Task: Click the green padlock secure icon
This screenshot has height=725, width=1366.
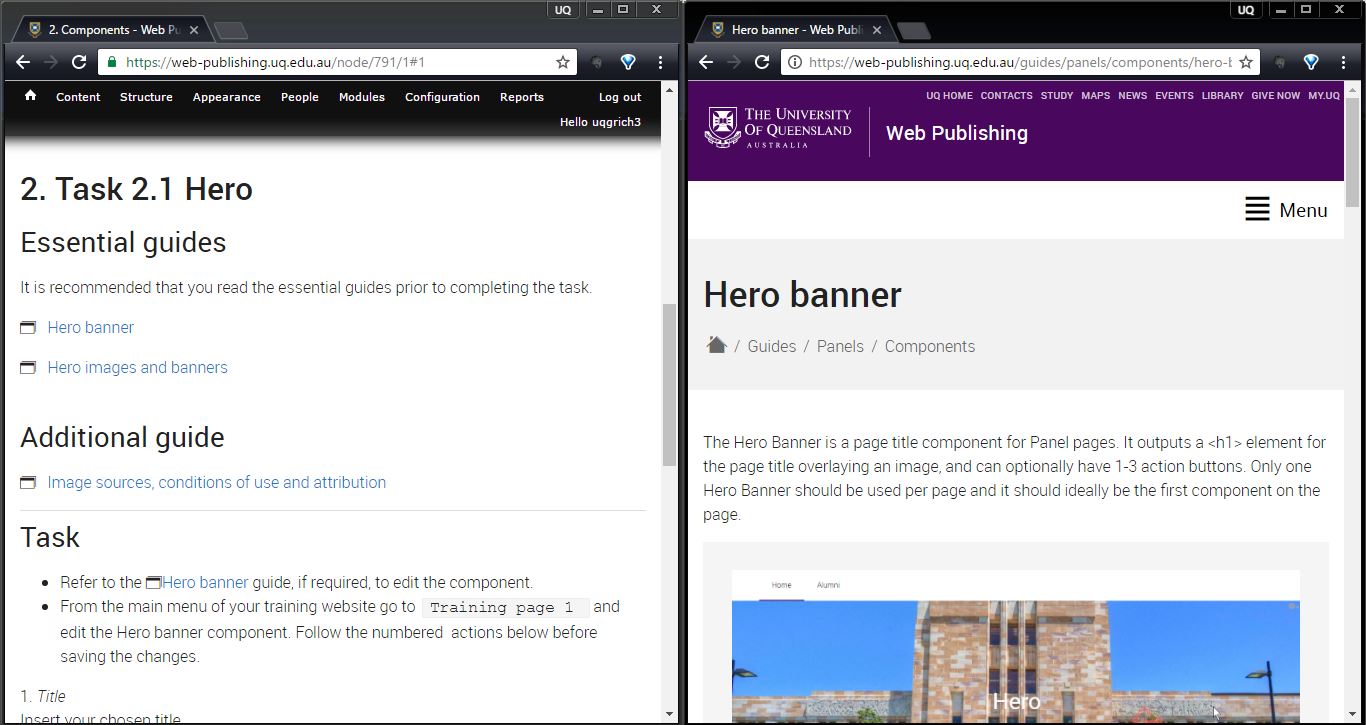Action: pyautogui.click(x=111, y=62)
